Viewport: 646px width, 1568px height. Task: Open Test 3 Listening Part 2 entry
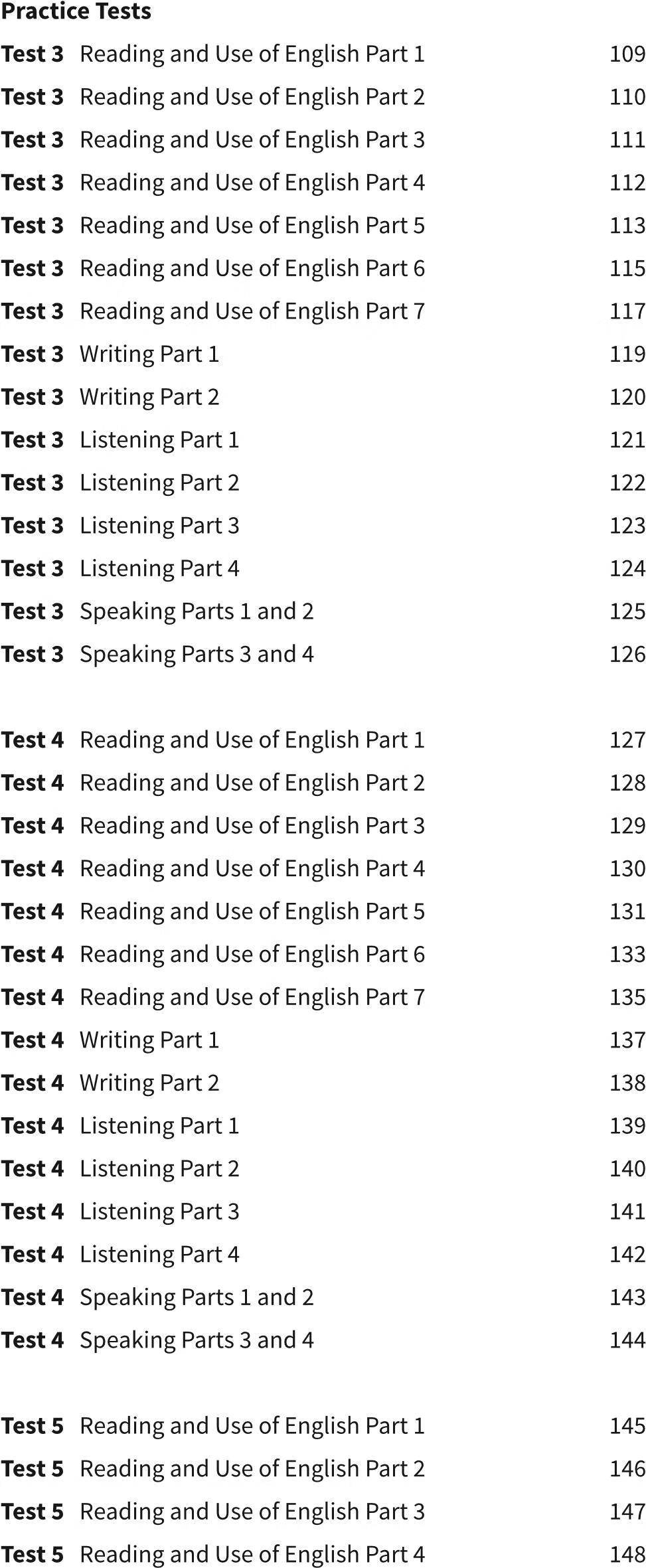(159, 483)
